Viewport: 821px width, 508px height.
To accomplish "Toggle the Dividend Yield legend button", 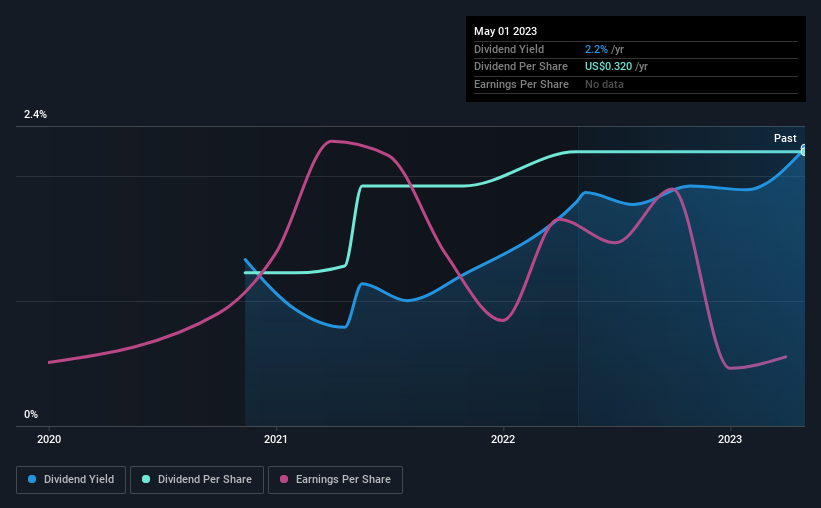I will click(x=71, y=479).
